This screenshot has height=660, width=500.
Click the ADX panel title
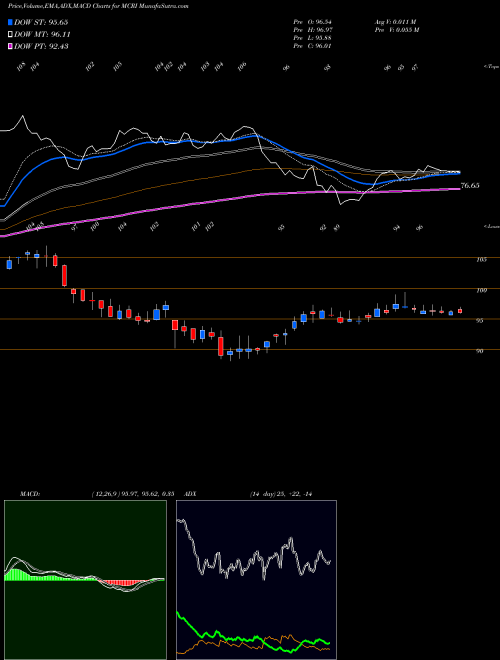pos(190,494)
